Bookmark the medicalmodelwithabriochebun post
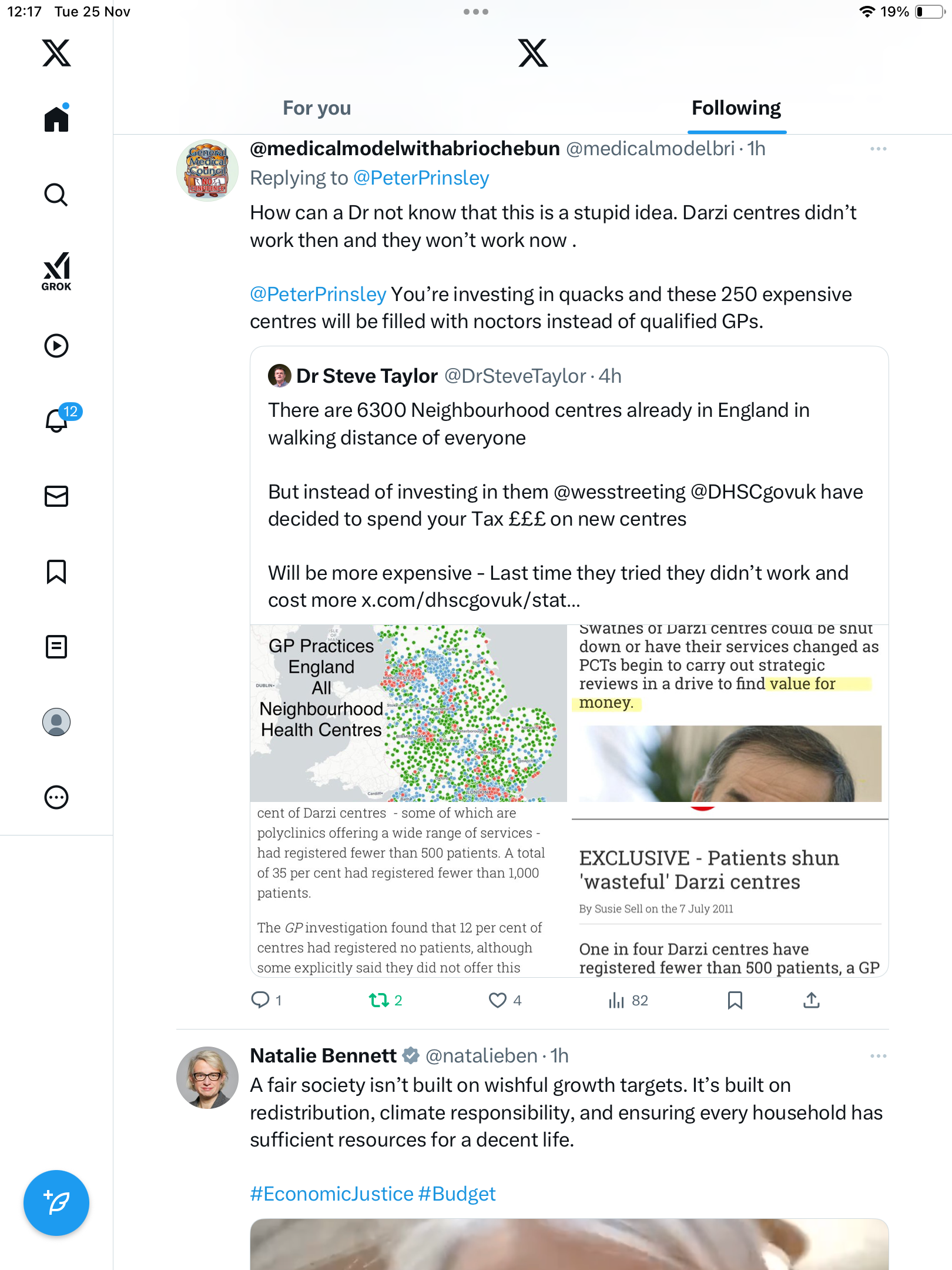Viewport: 952px width, 1270px height. pyautogui.click(x=735, y=1000)
